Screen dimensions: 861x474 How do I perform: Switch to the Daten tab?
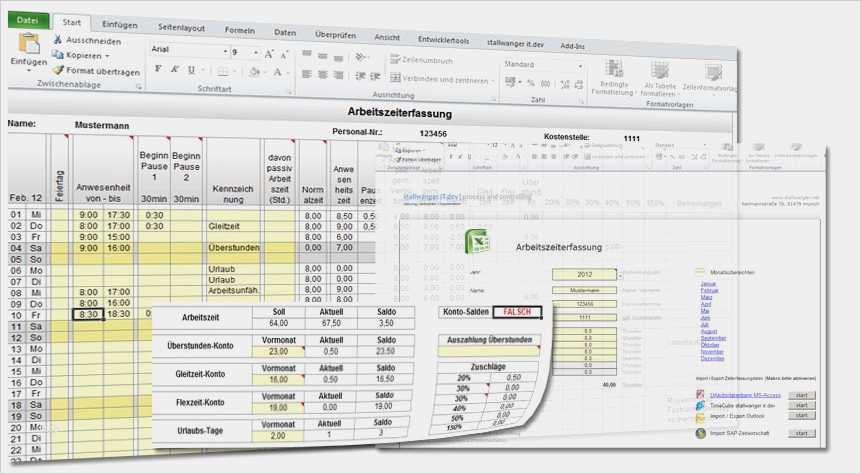[285, 33]
